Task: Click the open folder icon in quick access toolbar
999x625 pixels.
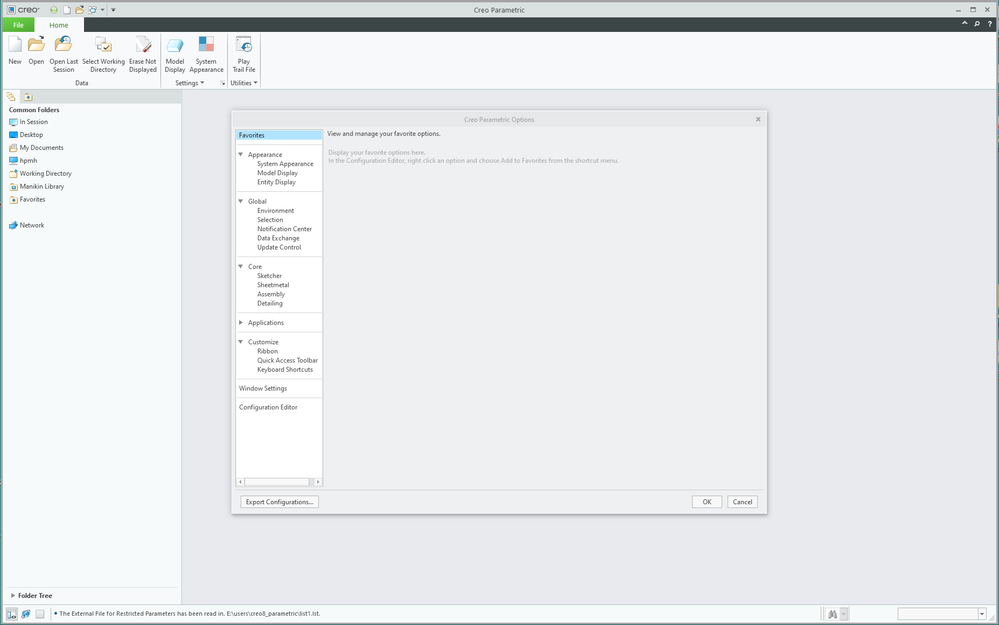Action: tap(79, 10)
